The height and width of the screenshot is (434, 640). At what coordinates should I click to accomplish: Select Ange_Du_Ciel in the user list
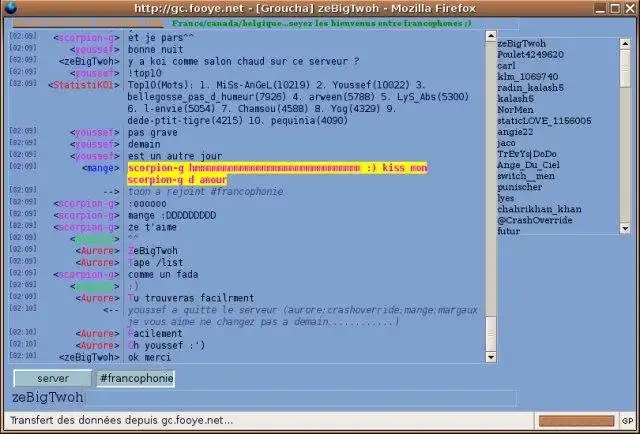[528, 165]
